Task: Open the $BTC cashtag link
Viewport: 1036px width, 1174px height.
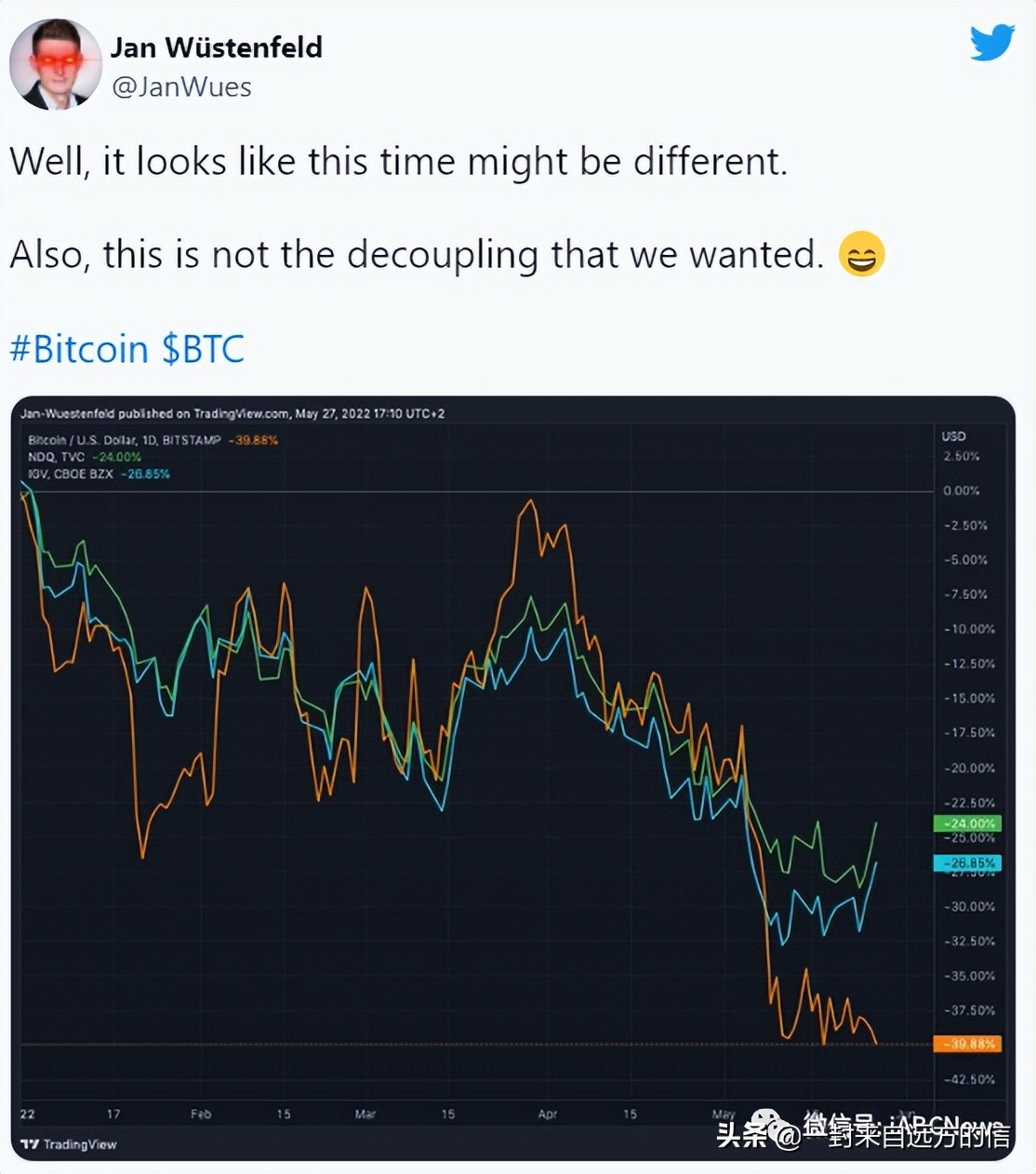Action: pyautogui.click(x=203, y=350)
